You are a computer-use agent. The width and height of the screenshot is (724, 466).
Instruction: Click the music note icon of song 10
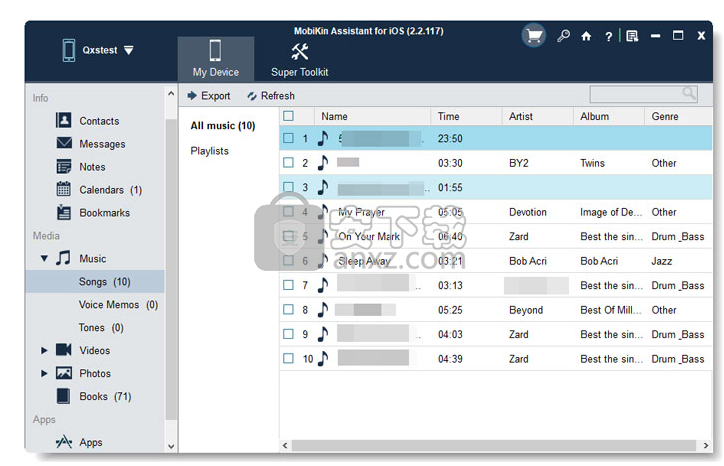(323, 358)
